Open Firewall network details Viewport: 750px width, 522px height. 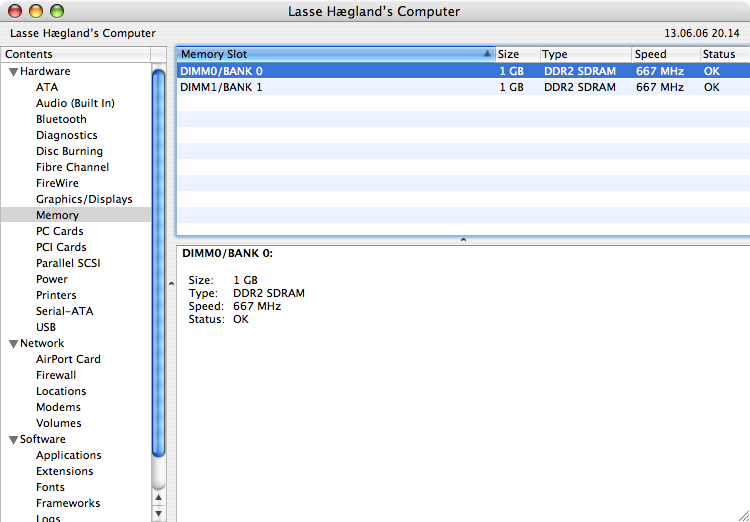click(56, 375)
